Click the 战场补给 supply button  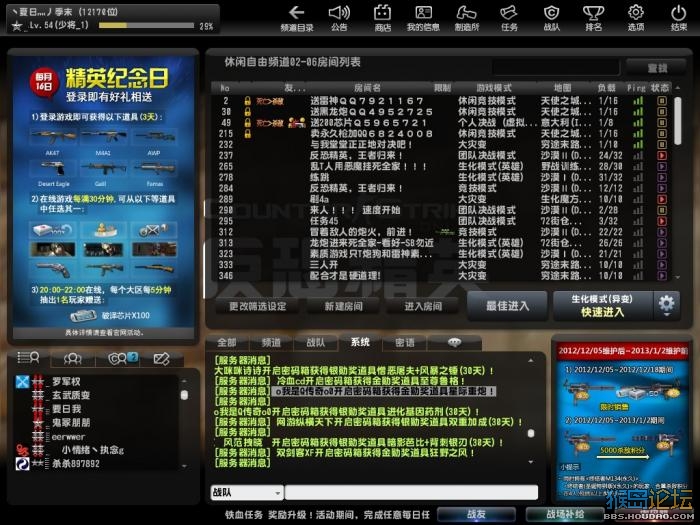565,514
